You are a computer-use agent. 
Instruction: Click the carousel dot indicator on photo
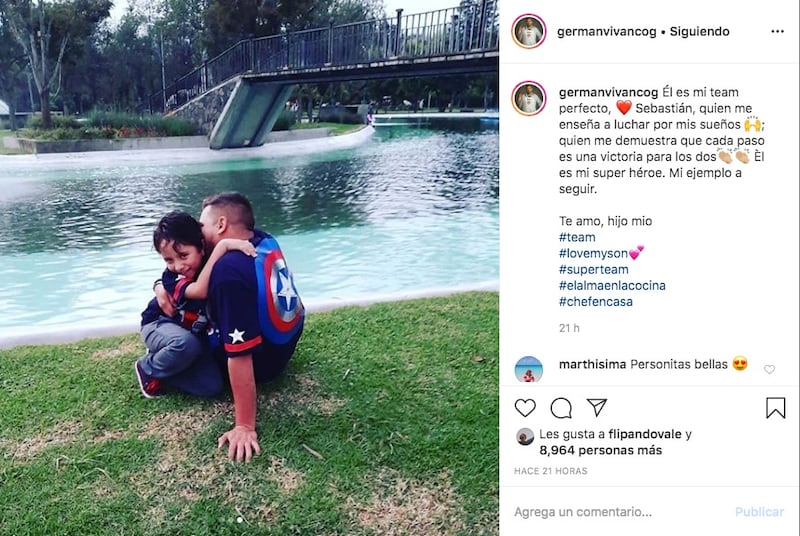click(x=239, y=520)
